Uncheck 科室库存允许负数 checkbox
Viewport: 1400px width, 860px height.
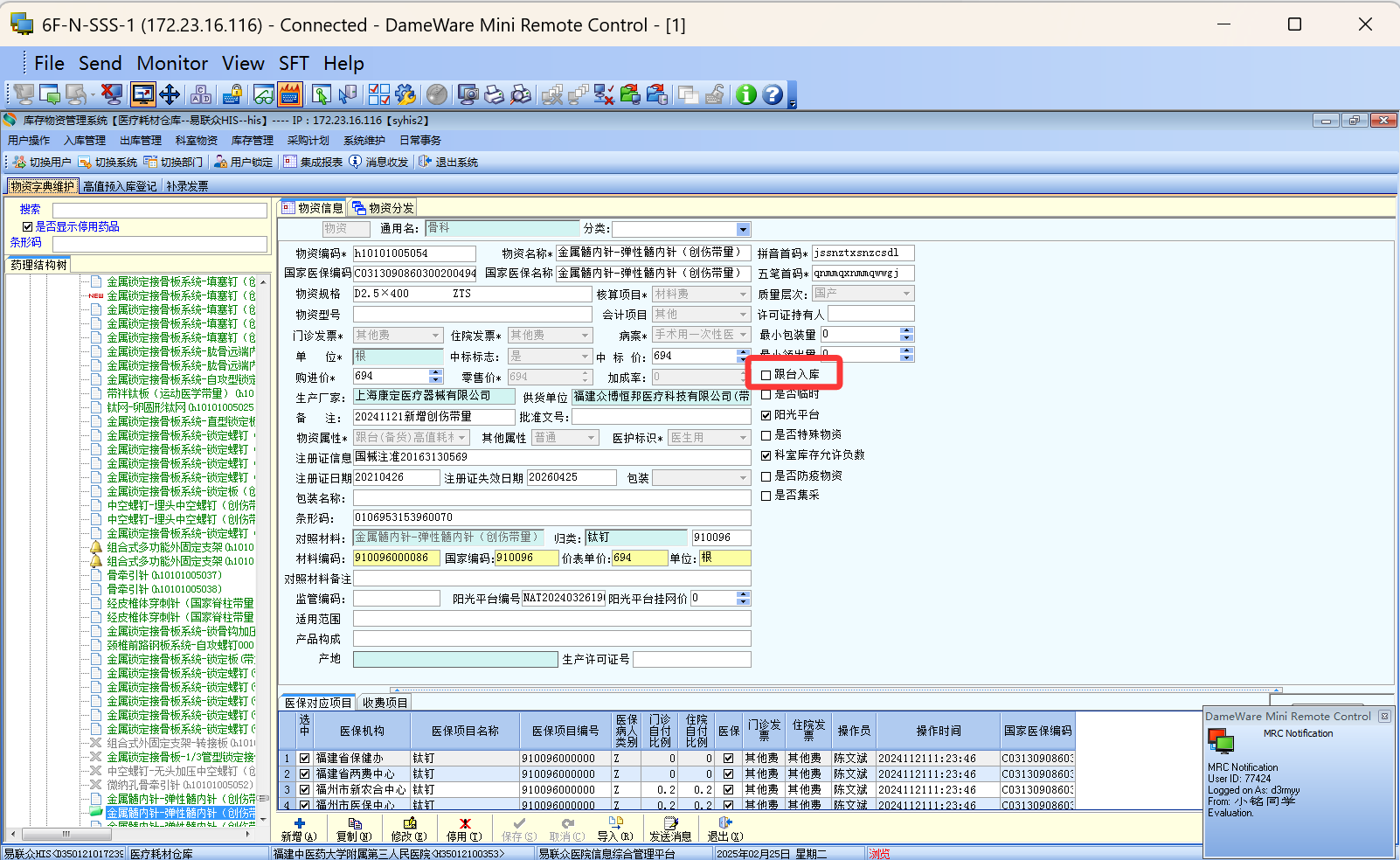coord(766,455)
